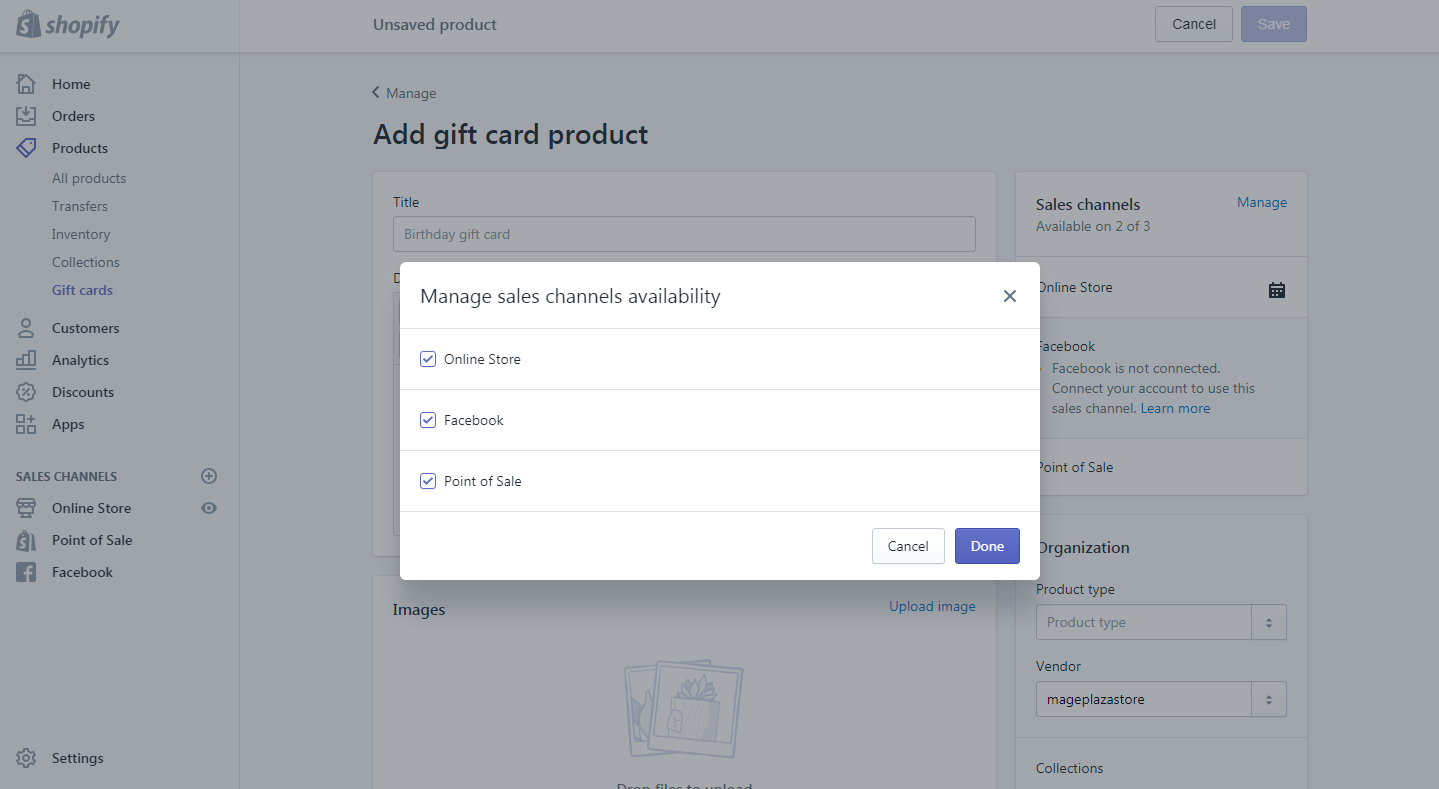
Task: Toggle the Point of Sale checkbox
Action: coord(428,481)
